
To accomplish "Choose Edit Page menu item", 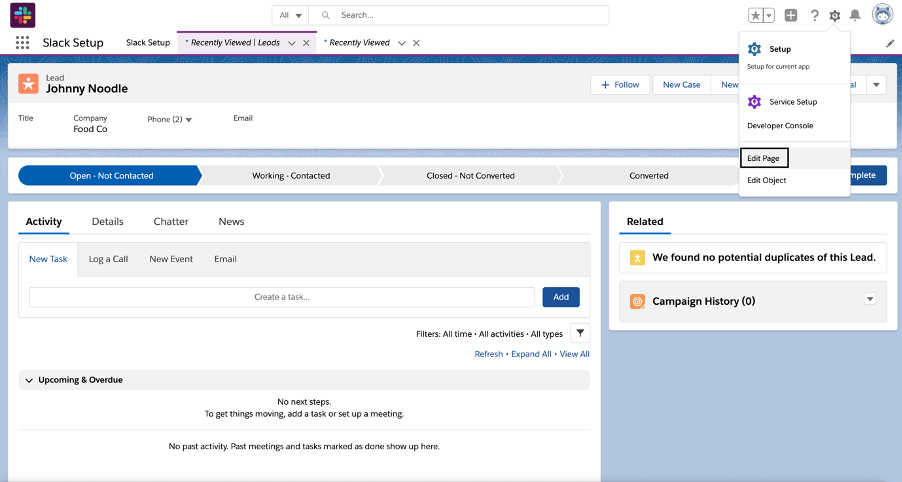I will (764, 158).
